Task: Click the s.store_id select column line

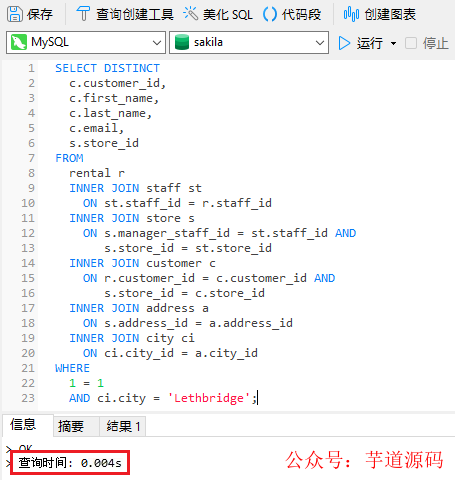Action: (104, 143)
